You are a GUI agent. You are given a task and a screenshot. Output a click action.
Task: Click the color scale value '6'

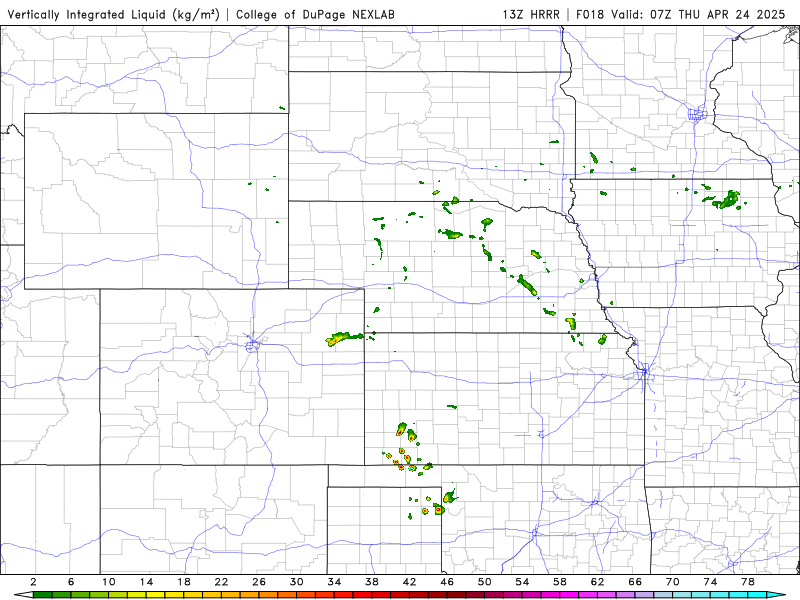coord(71,582)
